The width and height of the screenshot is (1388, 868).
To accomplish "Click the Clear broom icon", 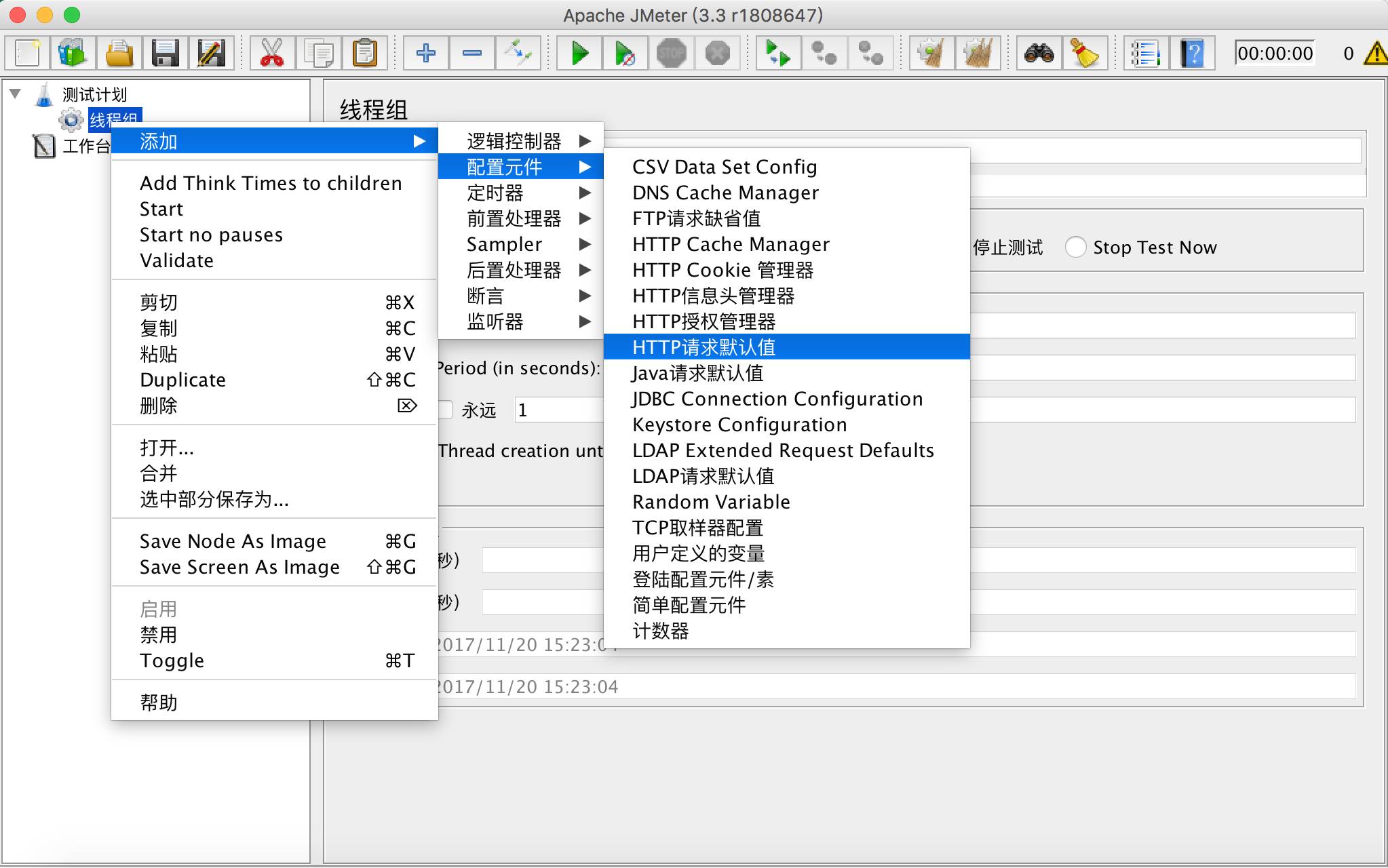I will click(x=931, y=53).
